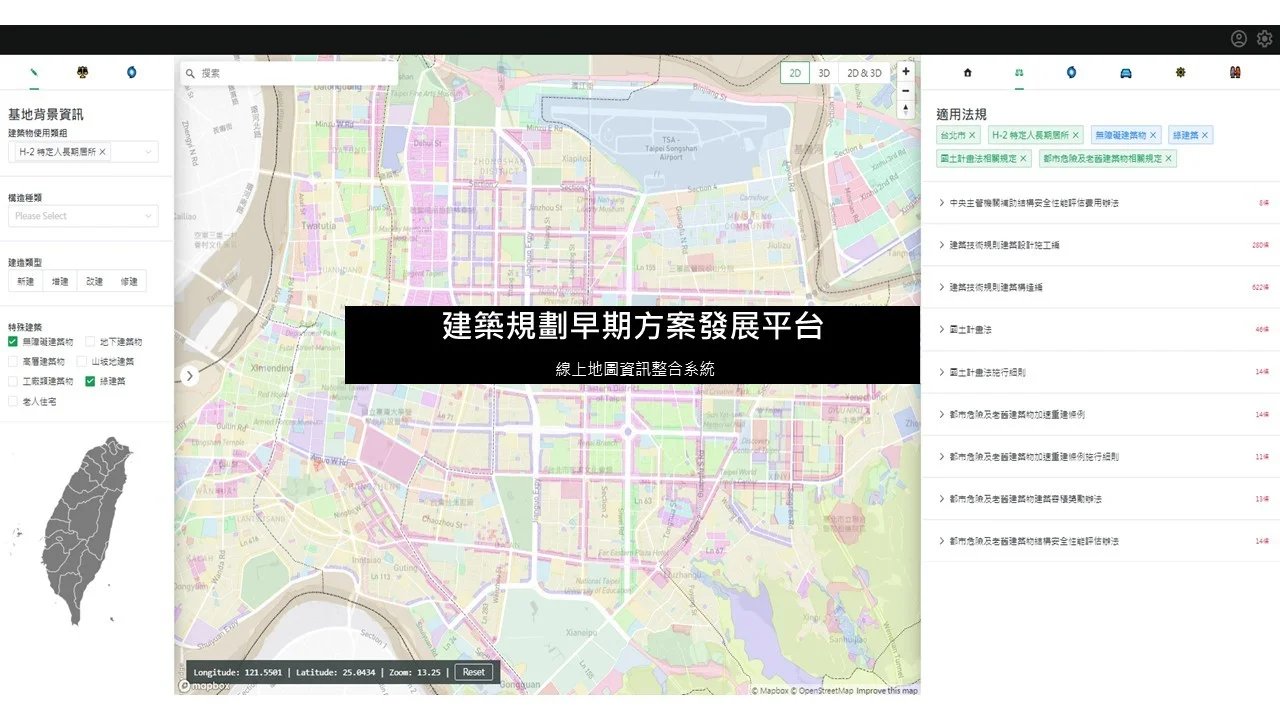This screenshot has height=720, width=1280.
Task: Click the map search input field
Action: pyautogui.click(x=290, y=72)
